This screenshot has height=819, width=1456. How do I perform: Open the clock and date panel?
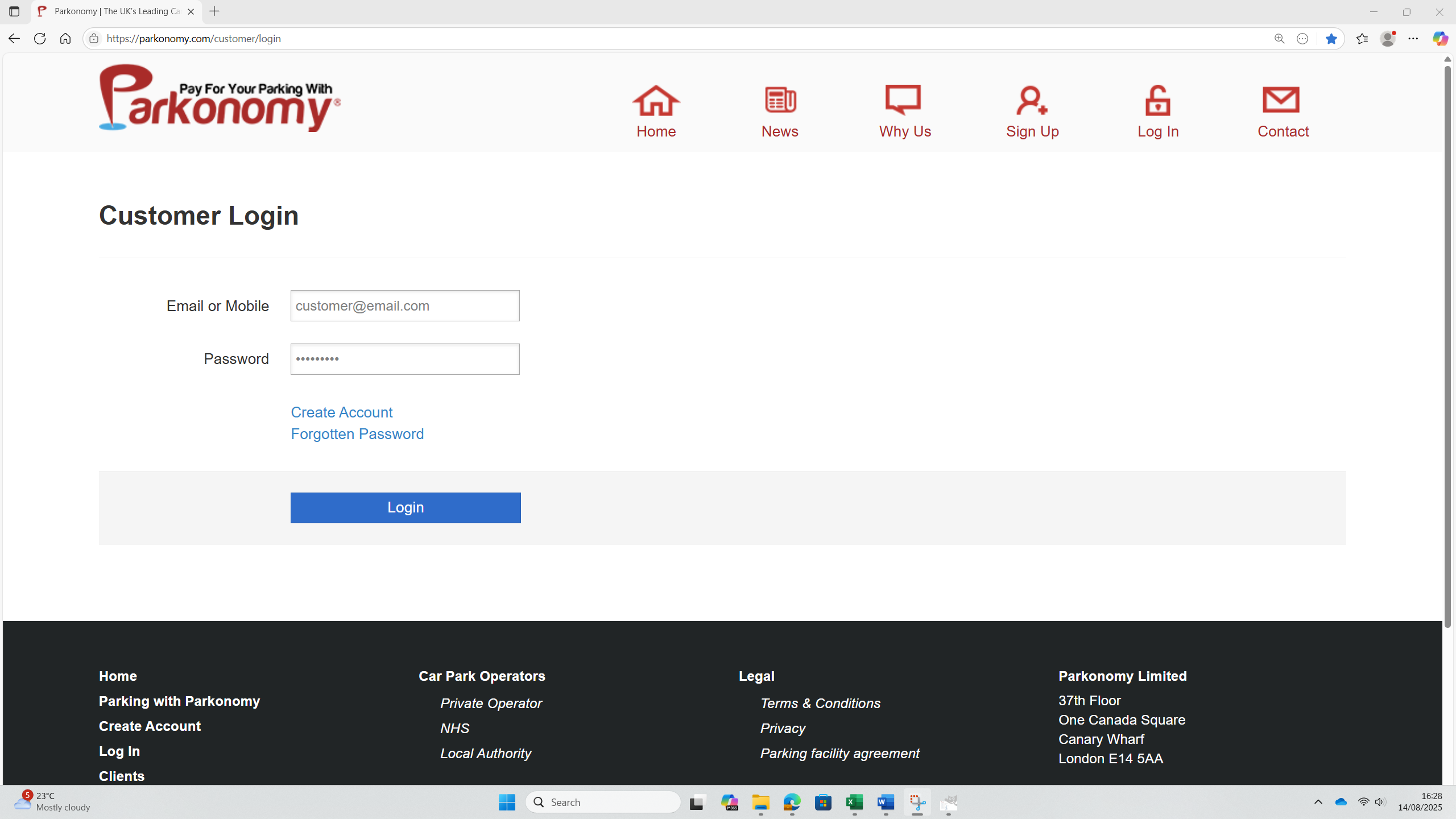pos(1420,802)
